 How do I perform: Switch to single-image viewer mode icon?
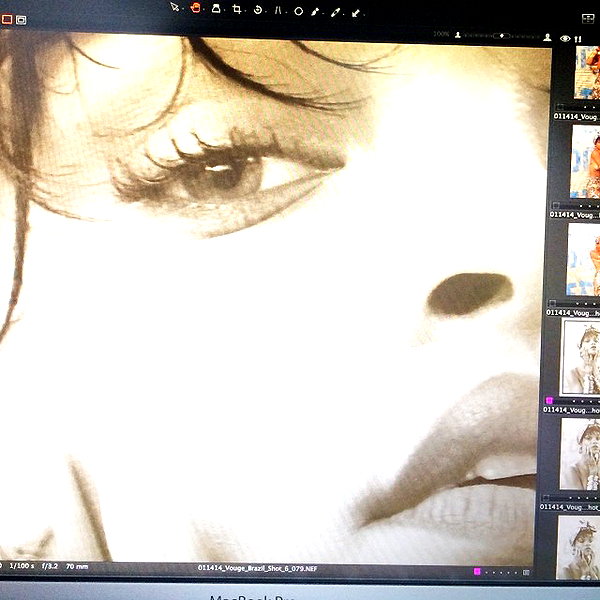click(x=7, y=19)
